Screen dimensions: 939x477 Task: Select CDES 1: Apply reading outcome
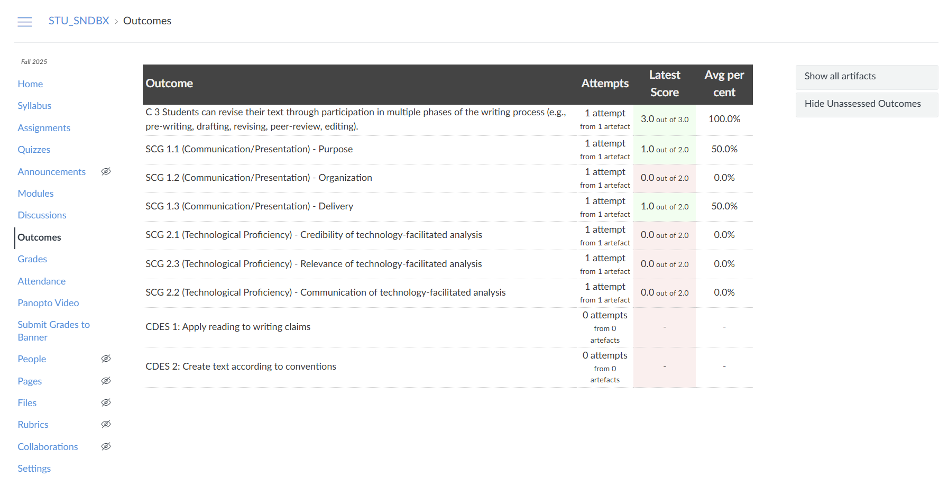(228, 327)
